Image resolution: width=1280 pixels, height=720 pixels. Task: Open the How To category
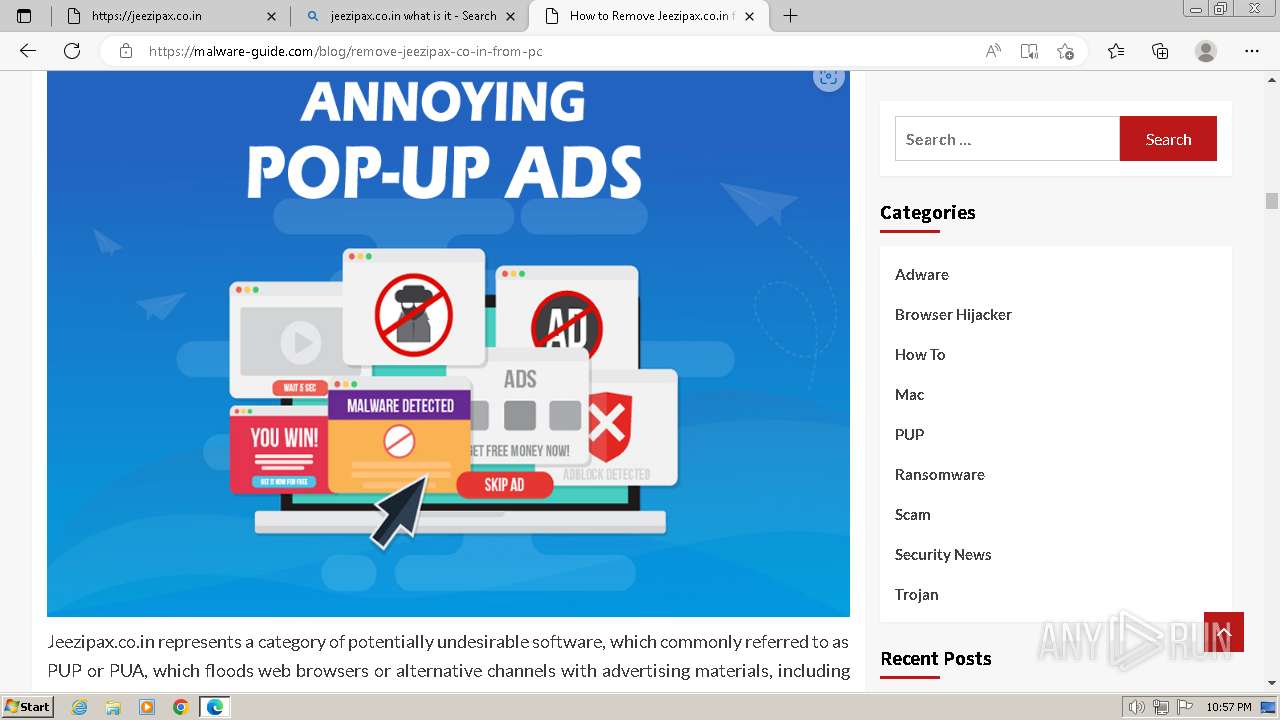(920, 354)
